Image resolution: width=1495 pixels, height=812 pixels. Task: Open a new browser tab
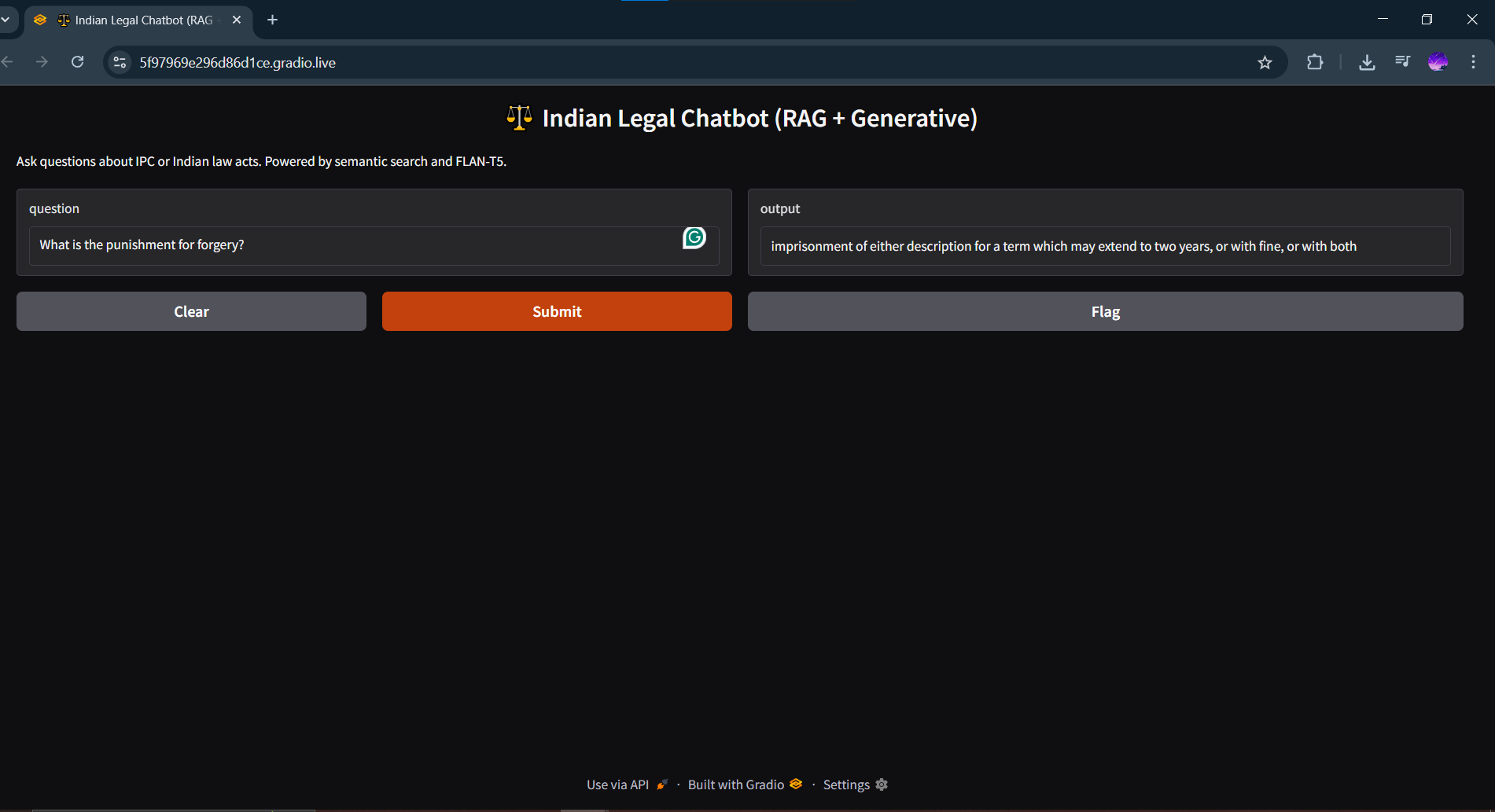(272, 20)
